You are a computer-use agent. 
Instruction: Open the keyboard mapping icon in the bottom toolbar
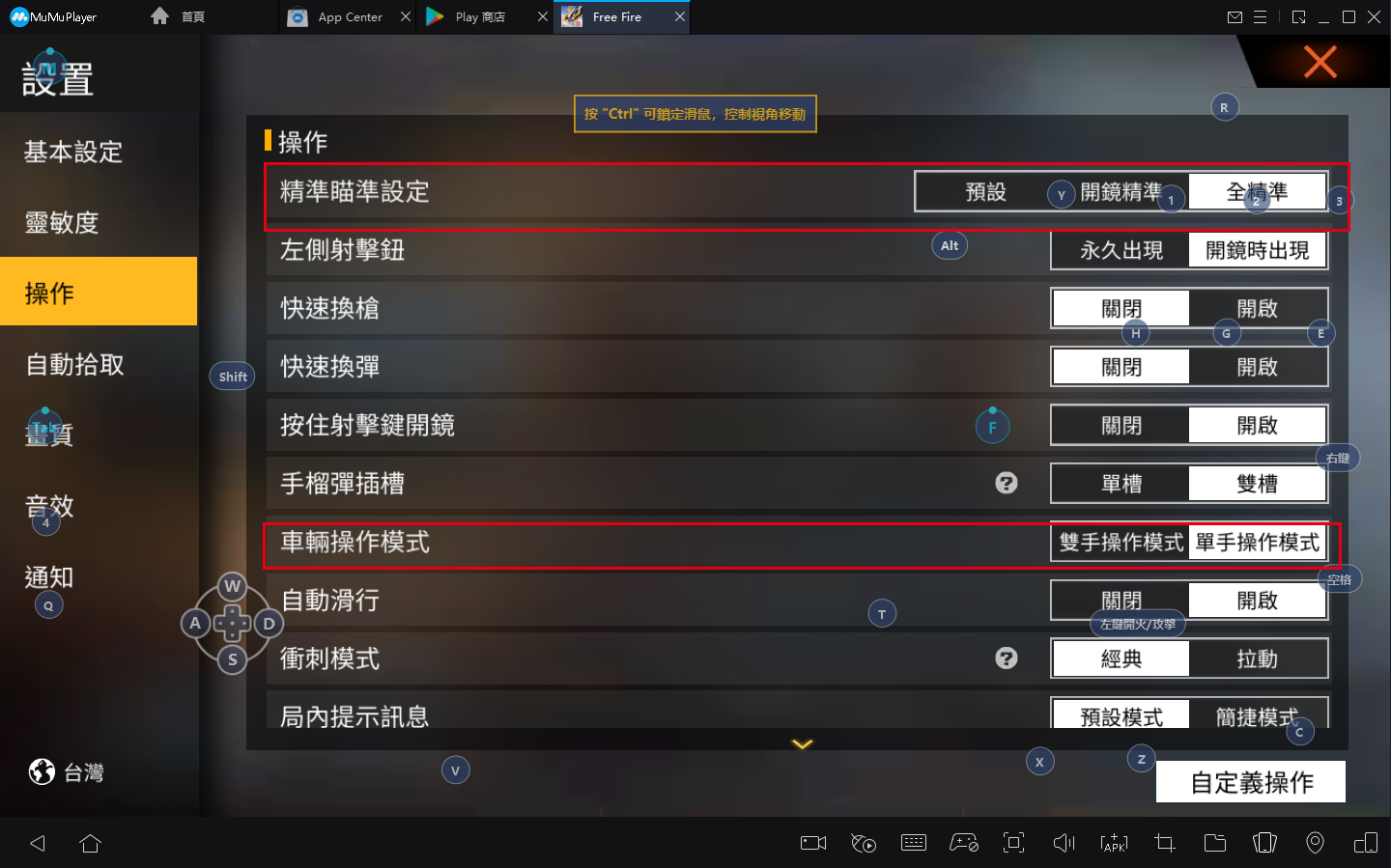(x=913, y=843)
